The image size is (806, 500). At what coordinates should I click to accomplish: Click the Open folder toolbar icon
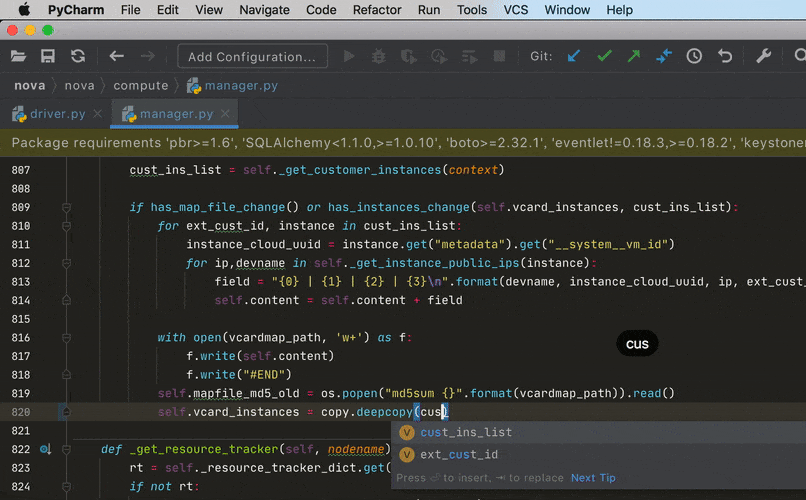18,57
